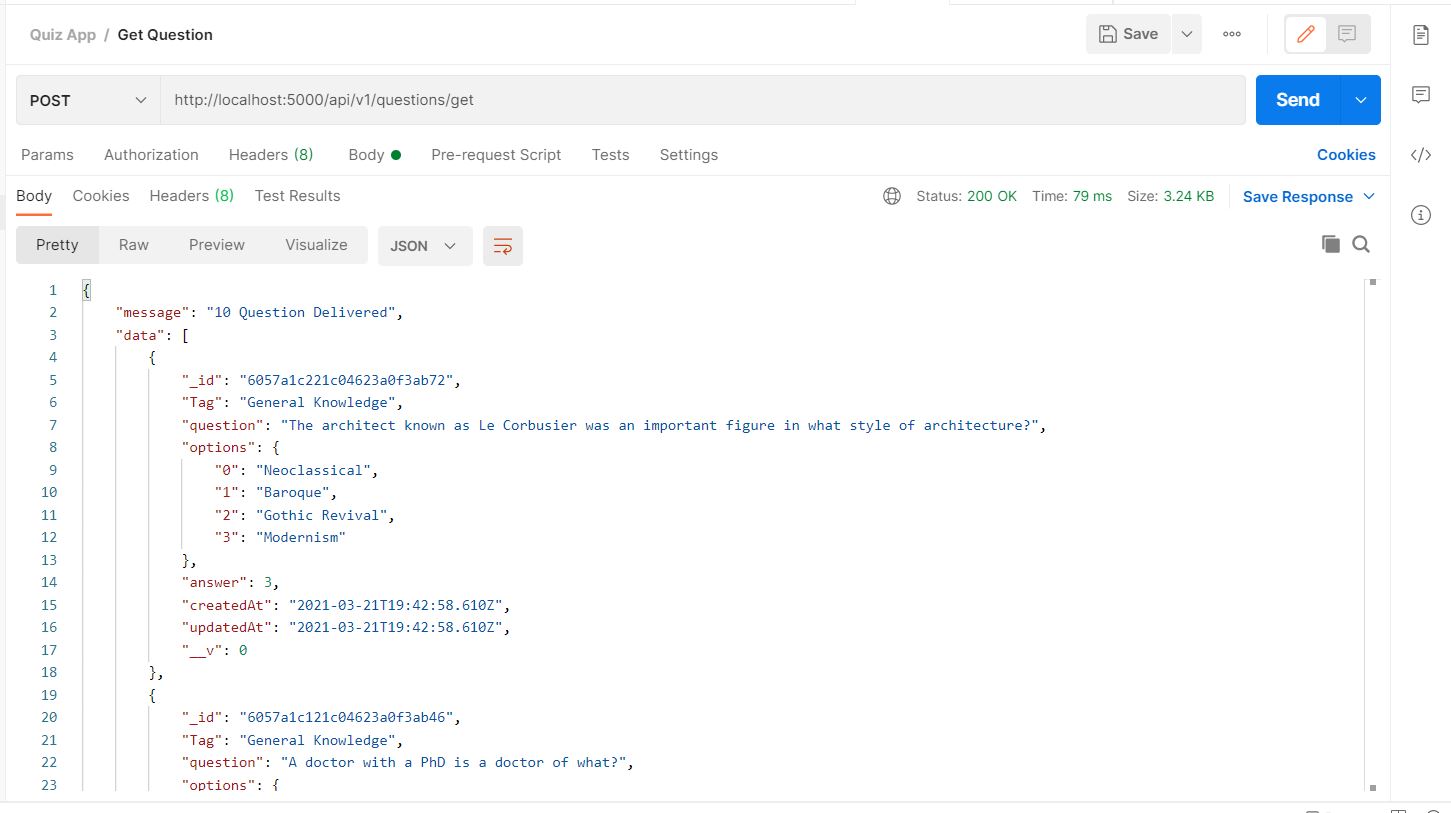1451x813 pixels.
Task: Open the comments icon in right sidebar
Action: point(1420,95)
